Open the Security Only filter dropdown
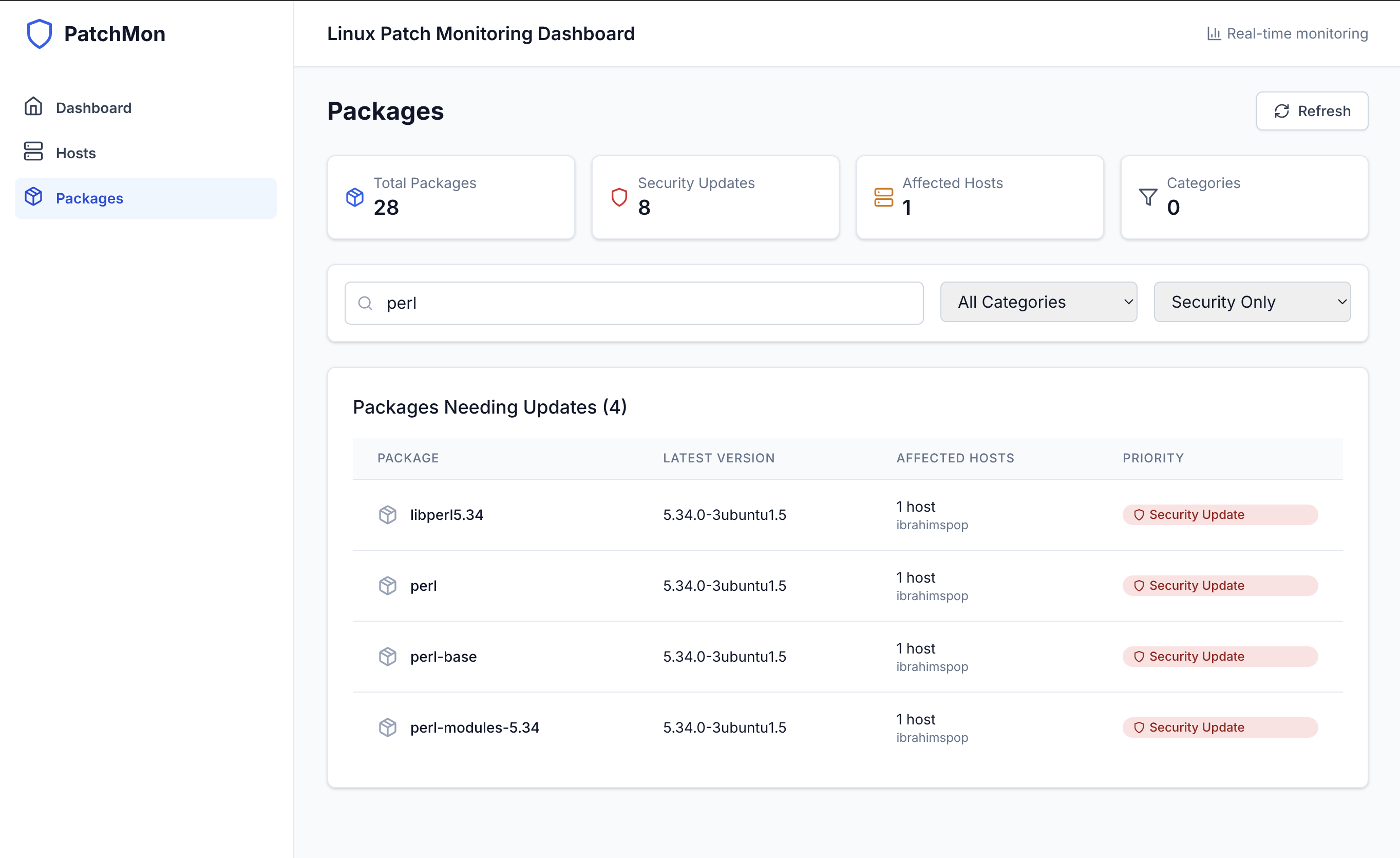Image resolution: width=1400 pixels, height=858 pixels. click(1252, 302)
